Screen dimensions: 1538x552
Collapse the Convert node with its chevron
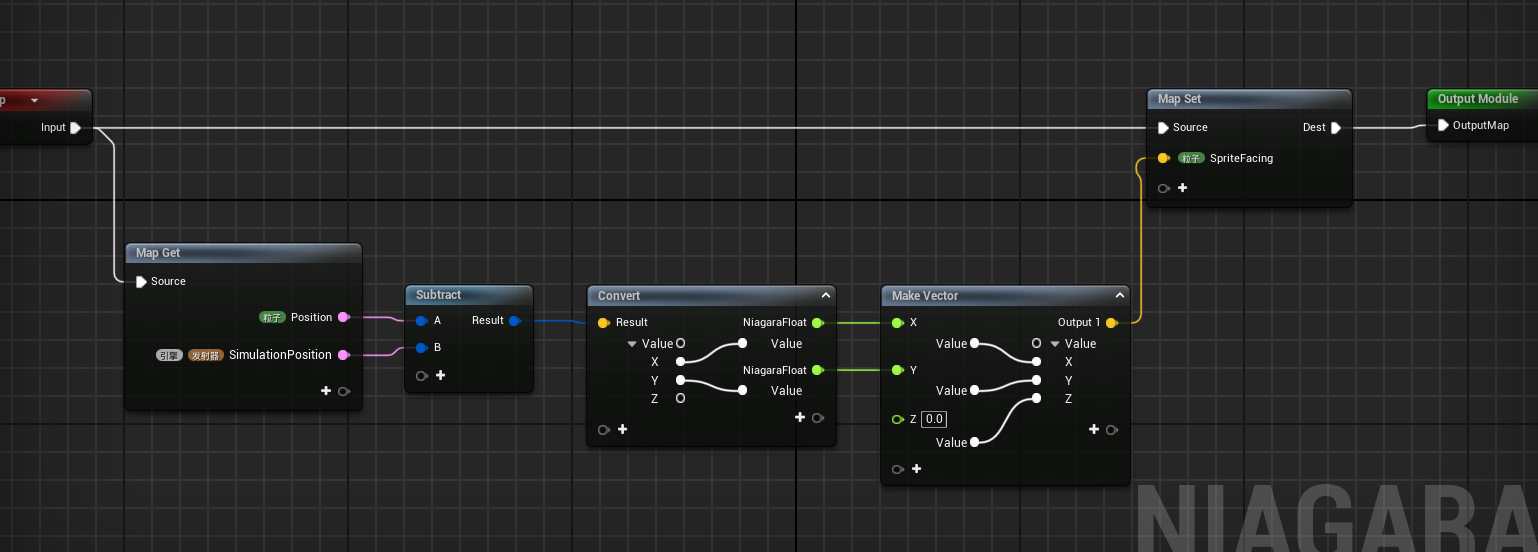[826, 296]
